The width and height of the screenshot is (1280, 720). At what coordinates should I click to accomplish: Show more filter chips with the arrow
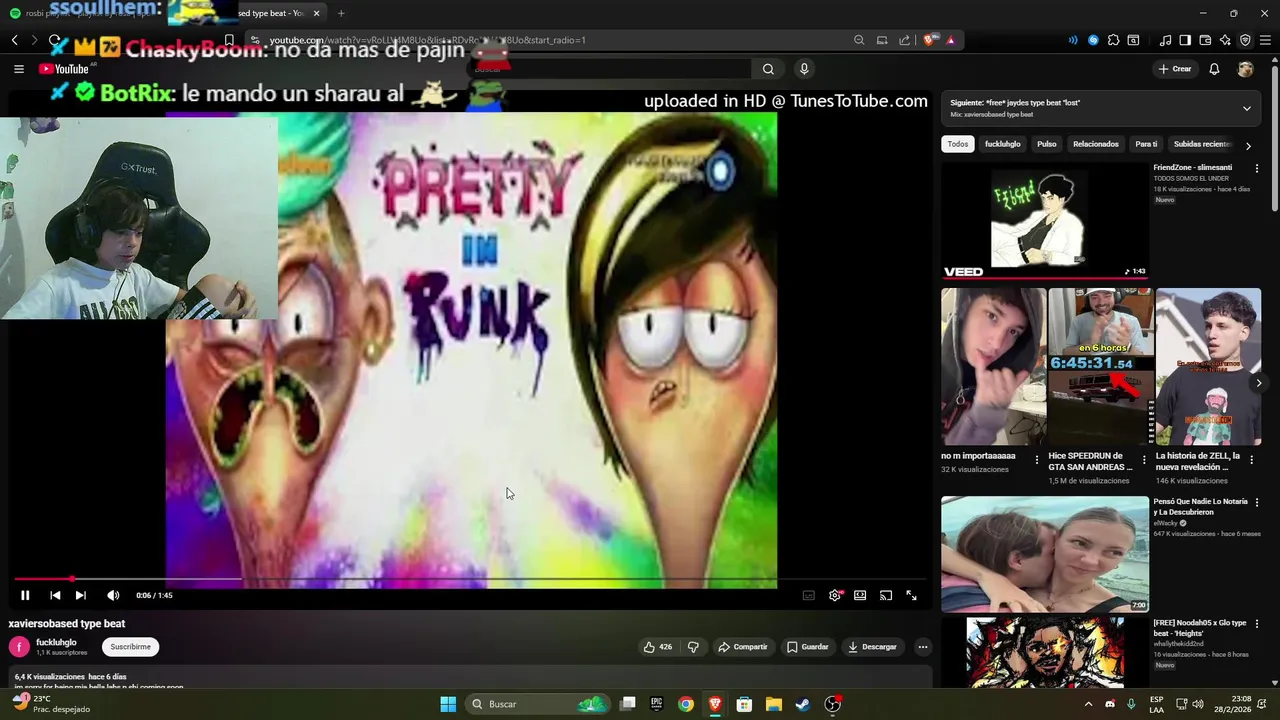(x=1248, y=145)
